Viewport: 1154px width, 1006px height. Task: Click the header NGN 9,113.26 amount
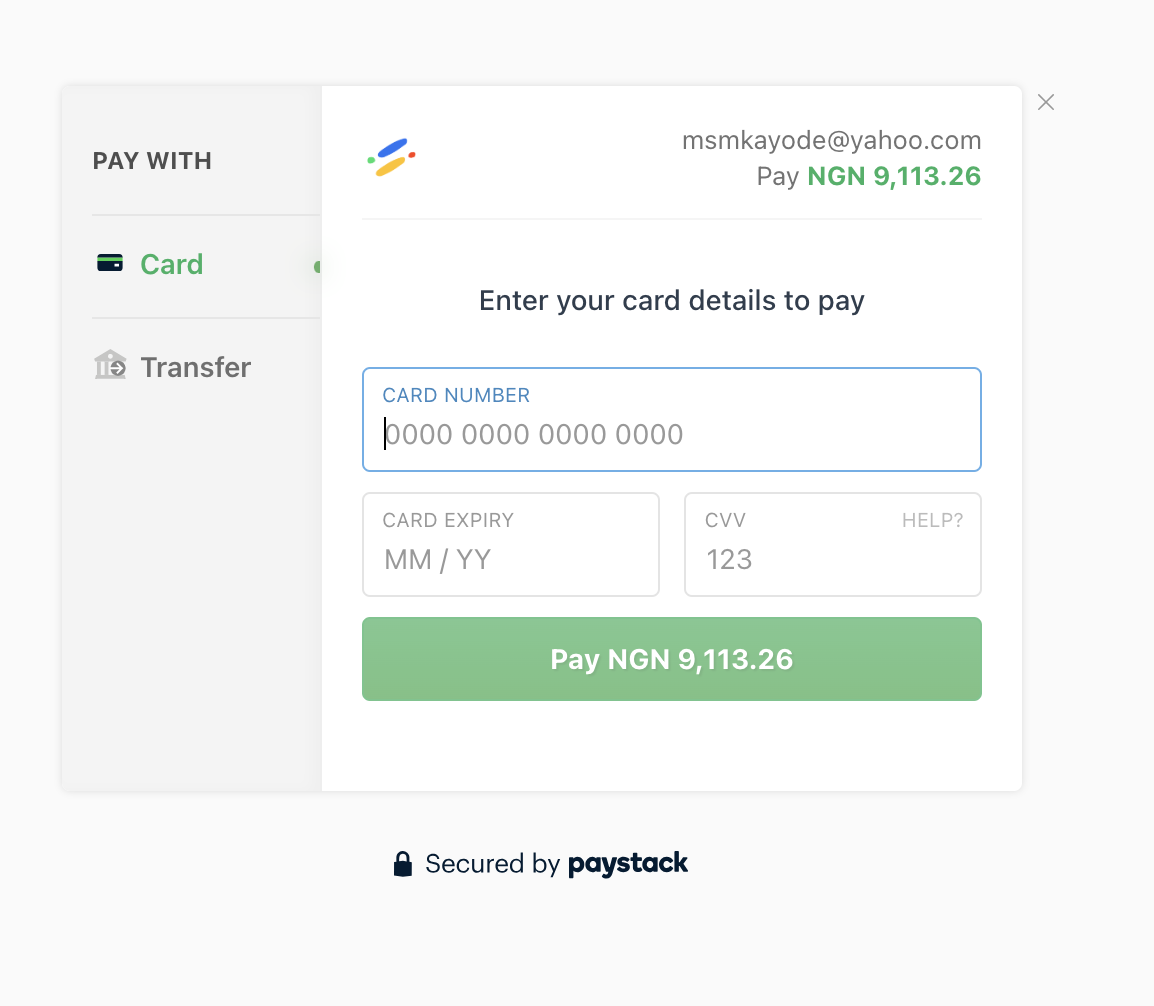pos(894,177)
